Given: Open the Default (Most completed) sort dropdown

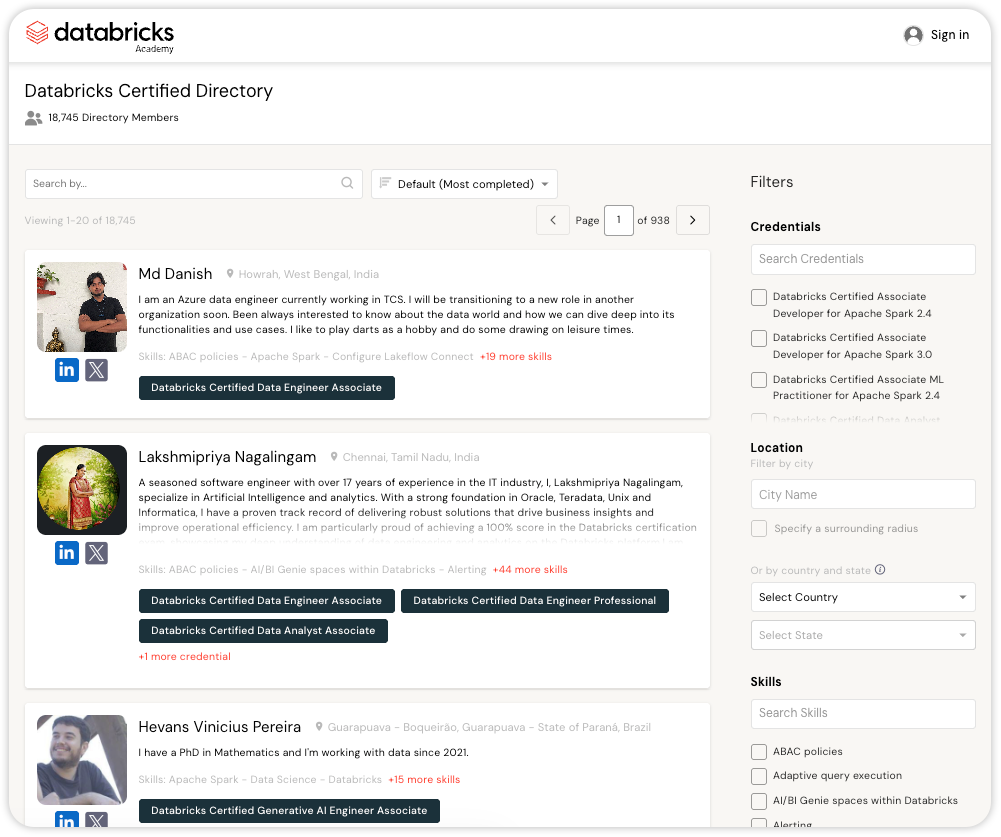Looking at the screenshot, I should pos(464,184).
